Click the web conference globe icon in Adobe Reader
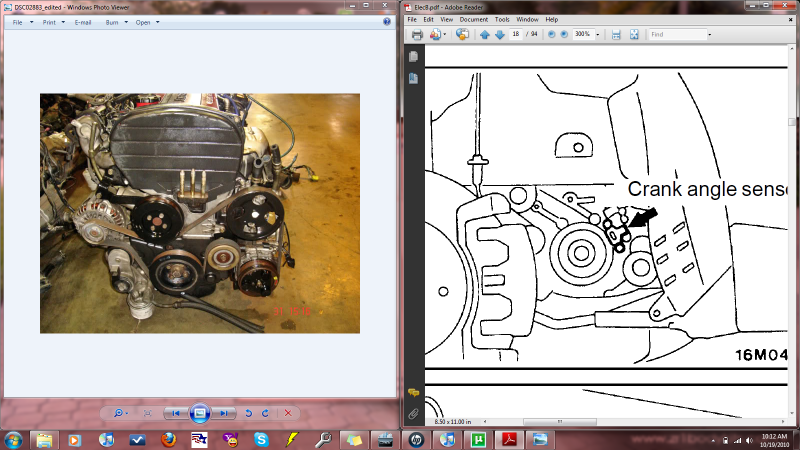This screenshot has width=800, height=450. tap(463, 35)
